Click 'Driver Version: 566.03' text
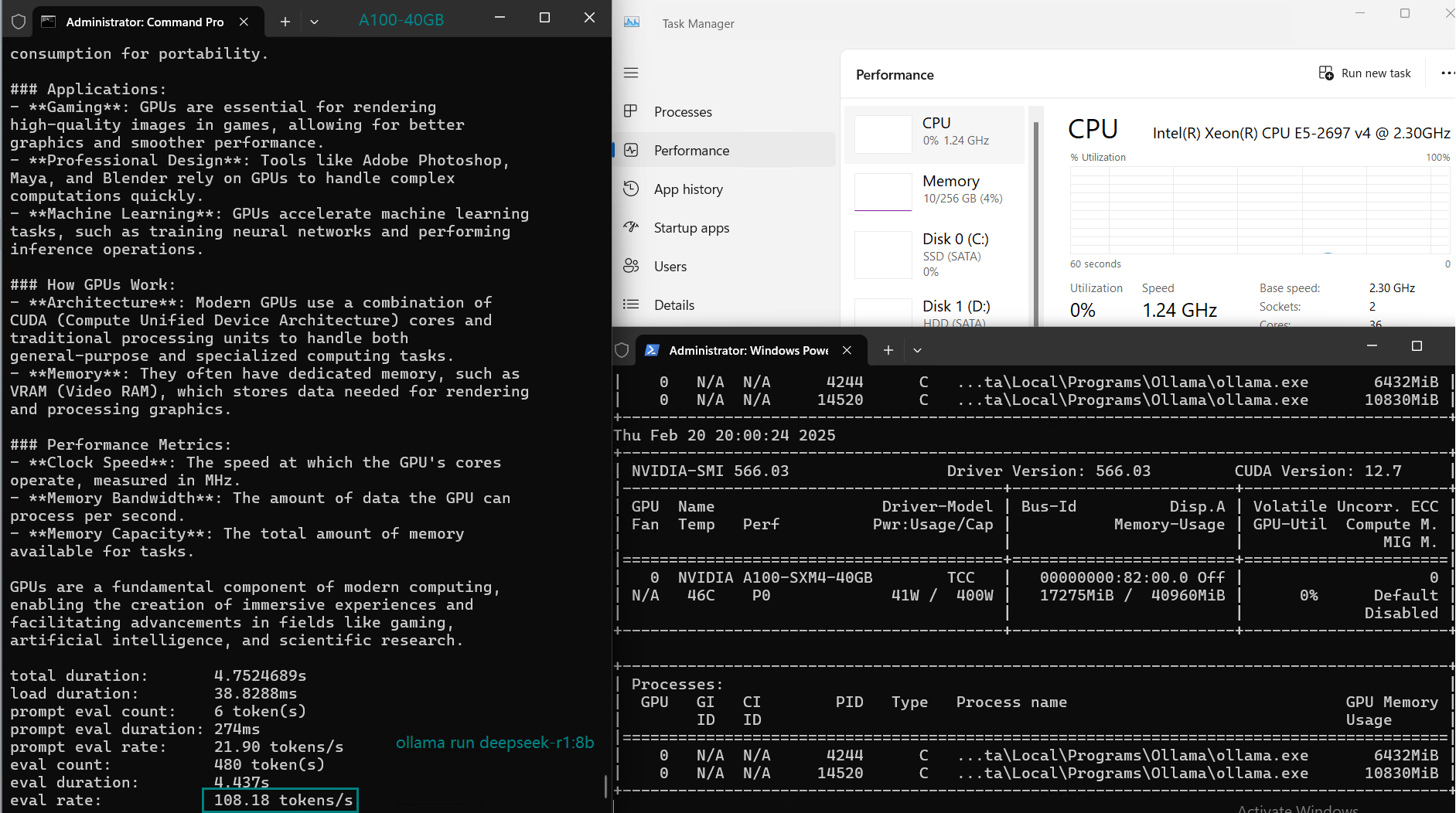The image size is (1456, 813). [1049, 471]
